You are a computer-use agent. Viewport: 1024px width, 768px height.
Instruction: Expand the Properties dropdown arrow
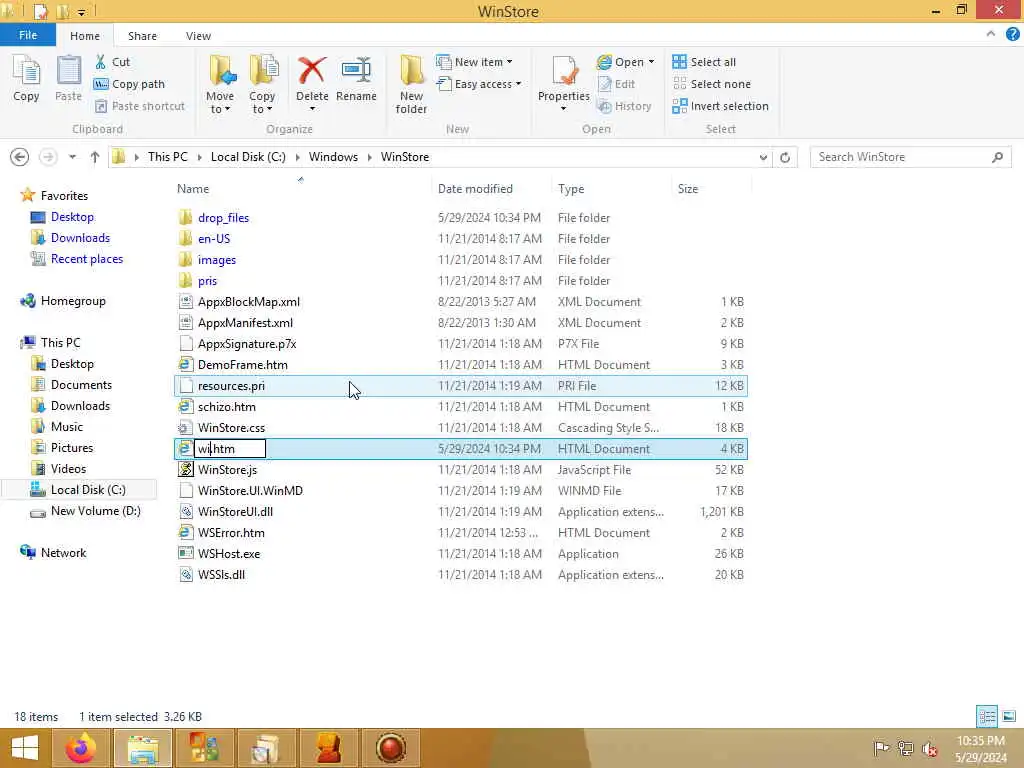564,109
